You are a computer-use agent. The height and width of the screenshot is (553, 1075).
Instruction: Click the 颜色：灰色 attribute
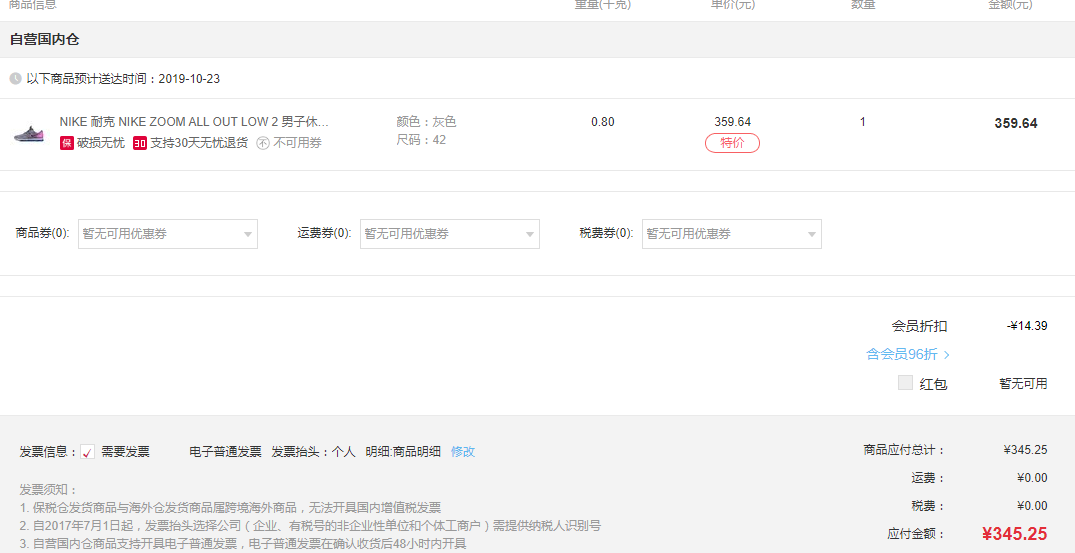(426, 122)
